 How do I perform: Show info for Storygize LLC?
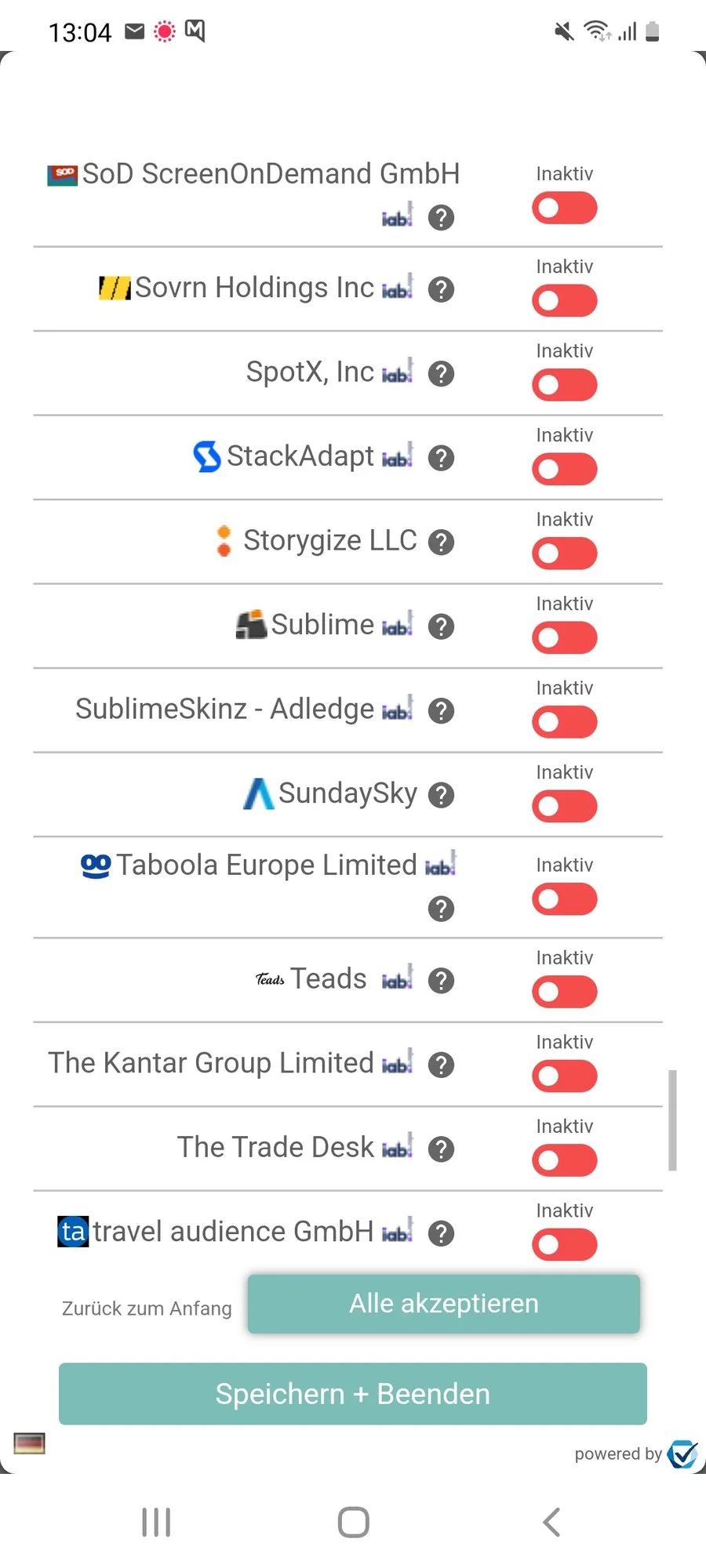tap(441, 542)
